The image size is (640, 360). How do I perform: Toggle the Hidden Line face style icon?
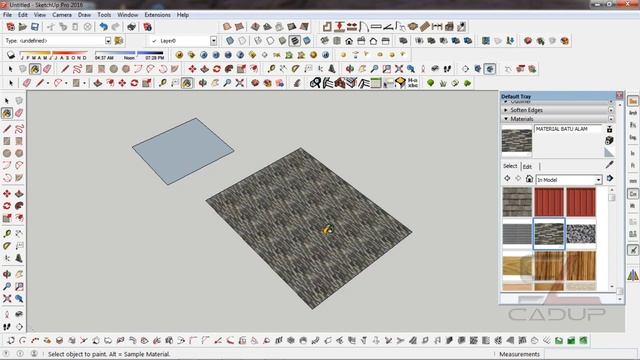pos(270,41)
